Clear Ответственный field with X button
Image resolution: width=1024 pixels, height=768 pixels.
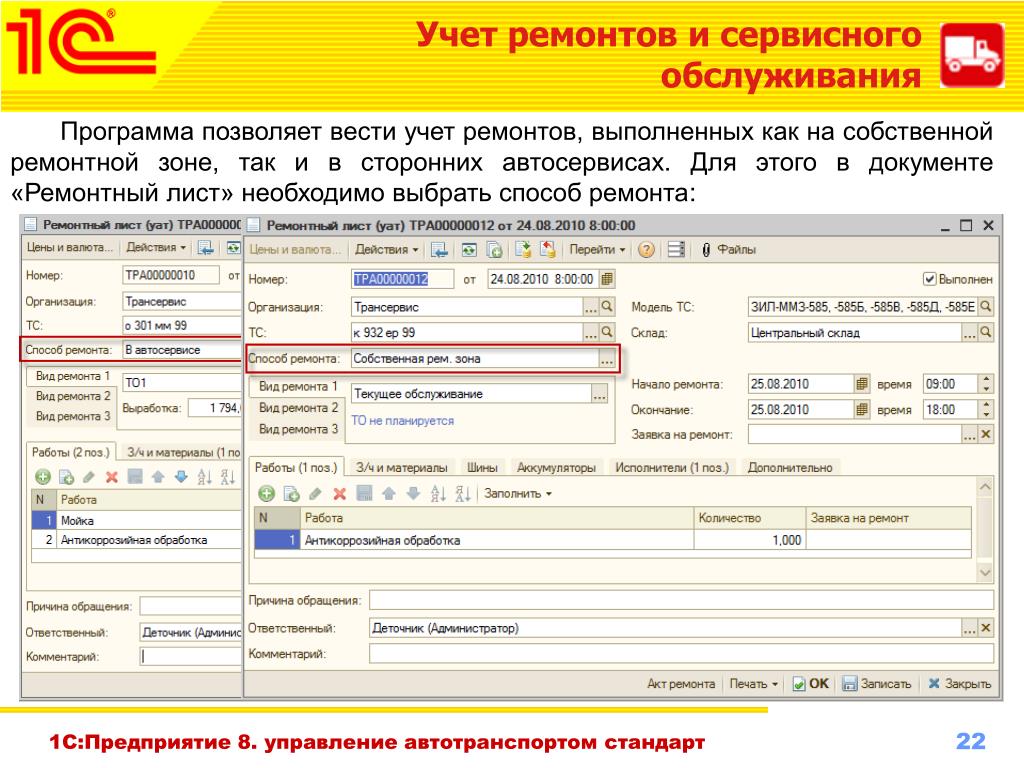(985, 628)
